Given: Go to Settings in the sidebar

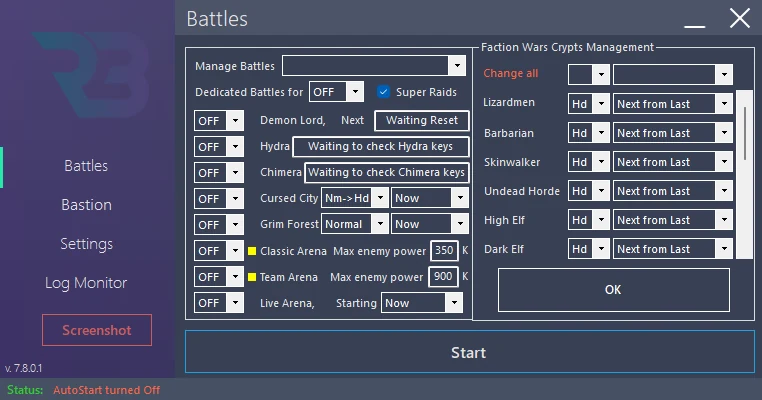Looking at the screenshot, I should [87, 243].
